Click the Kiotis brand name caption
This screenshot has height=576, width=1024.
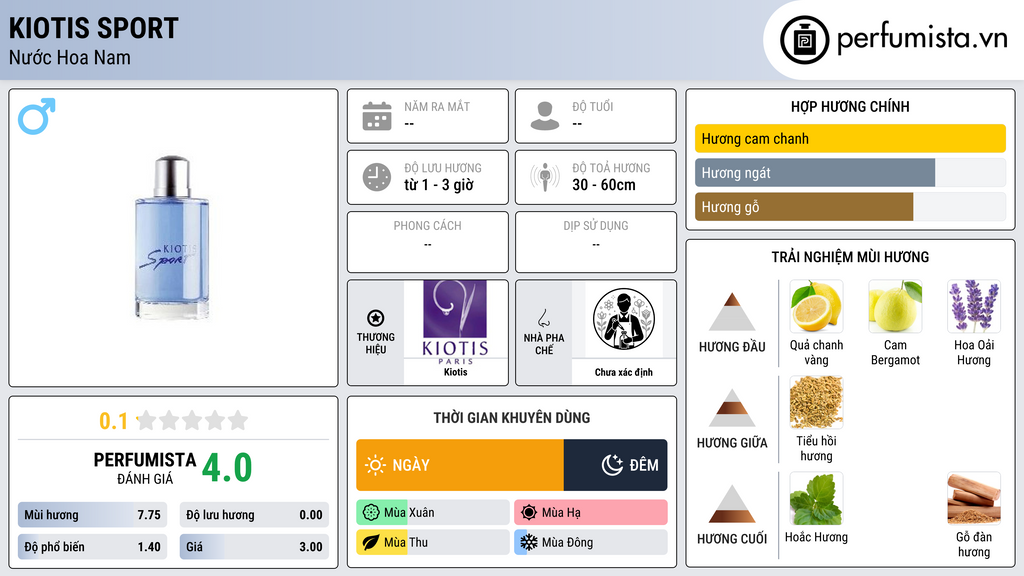(455, 372)
